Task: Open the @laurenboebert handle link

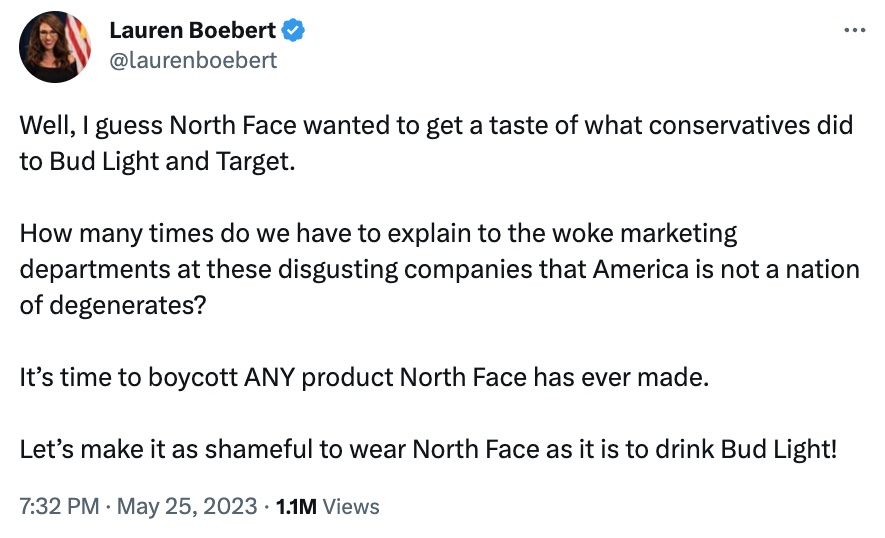Action: 193,60
